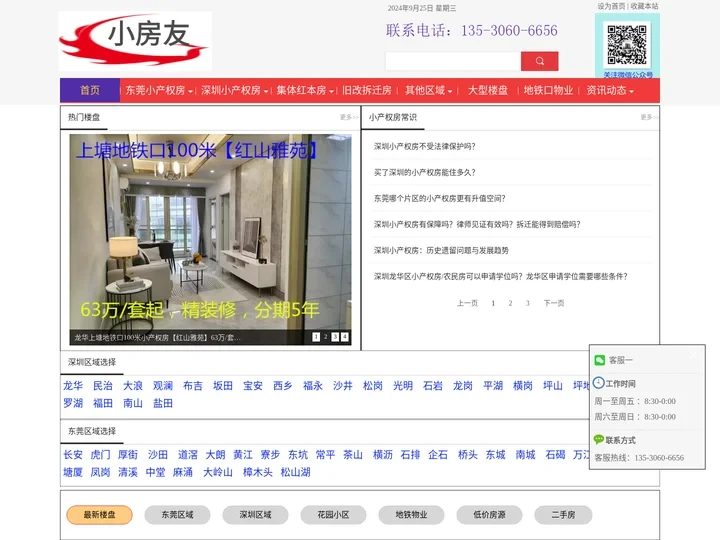
Task: Go to 下一页 of the article list
Action: (x=554, y=303)
